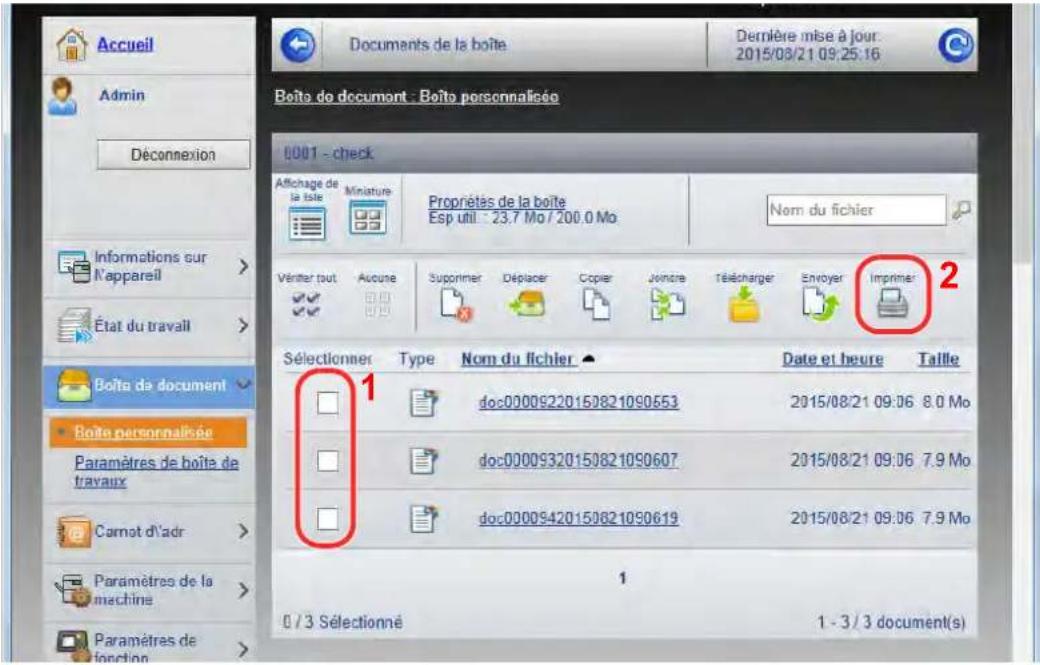Select all with Vérifier tout icon
The image size is (1040, 665).
306,304
